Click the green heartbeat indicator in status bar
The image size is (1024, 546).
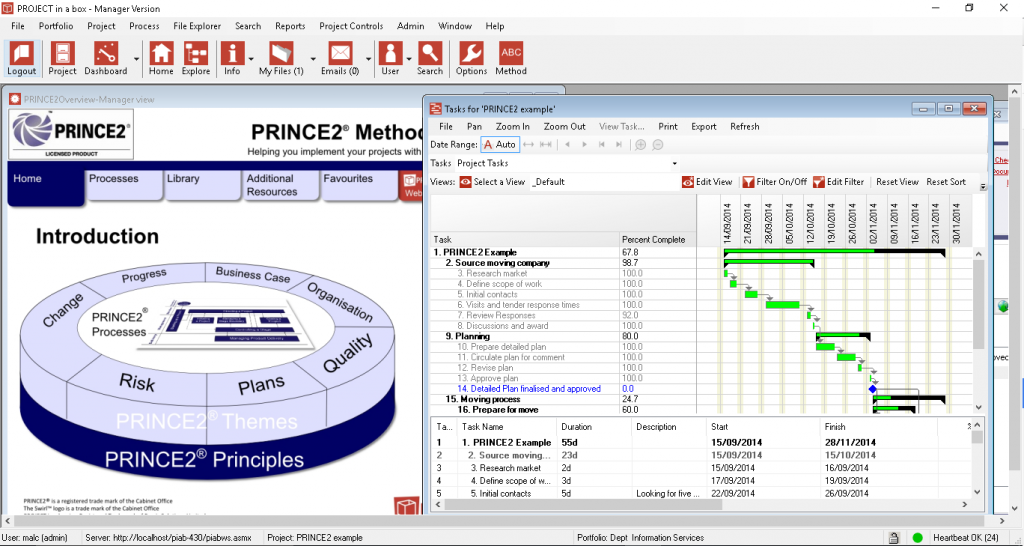tap(918, 538)
